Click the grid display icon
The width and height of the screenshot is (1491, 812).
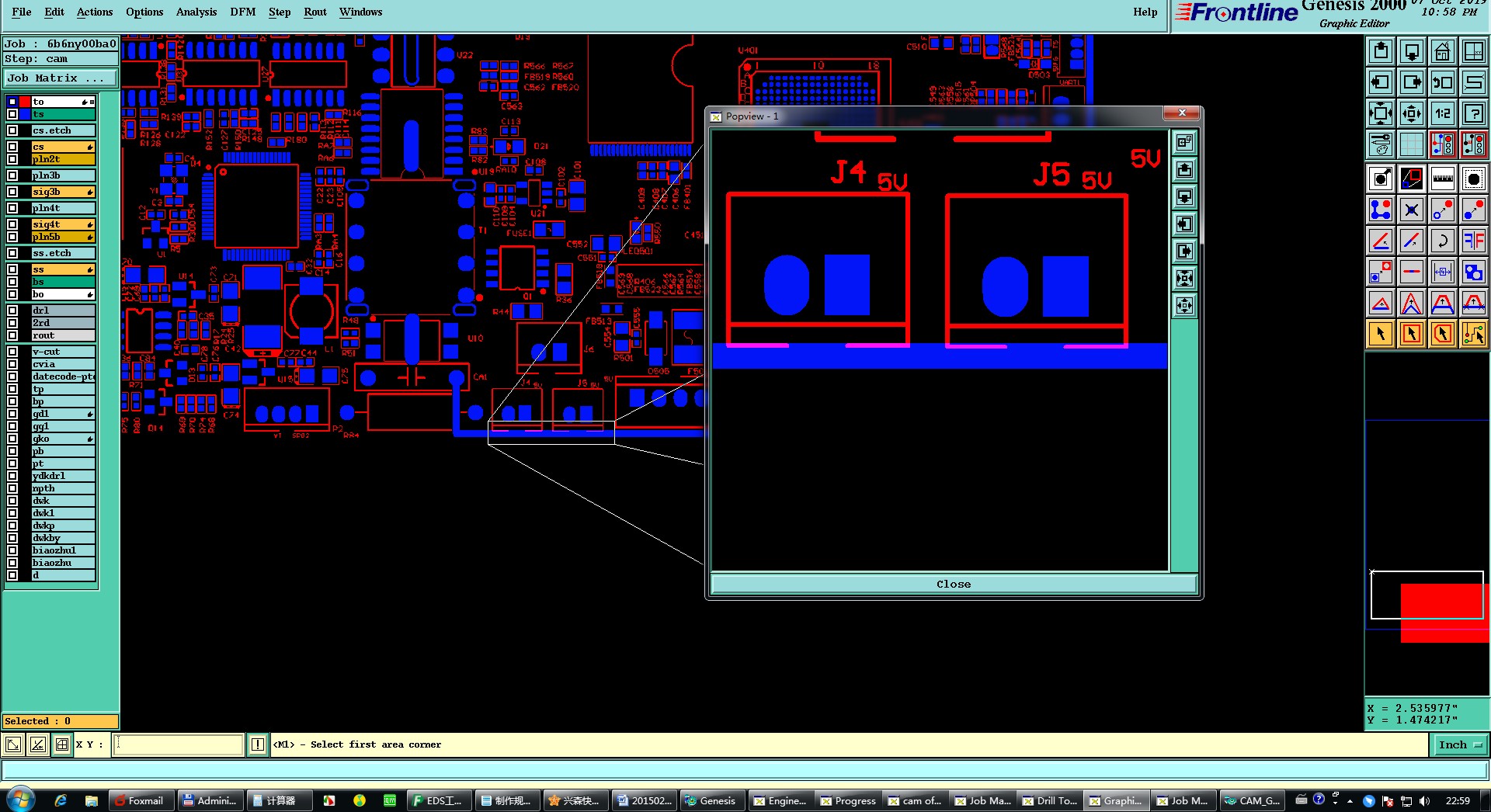1412,144
